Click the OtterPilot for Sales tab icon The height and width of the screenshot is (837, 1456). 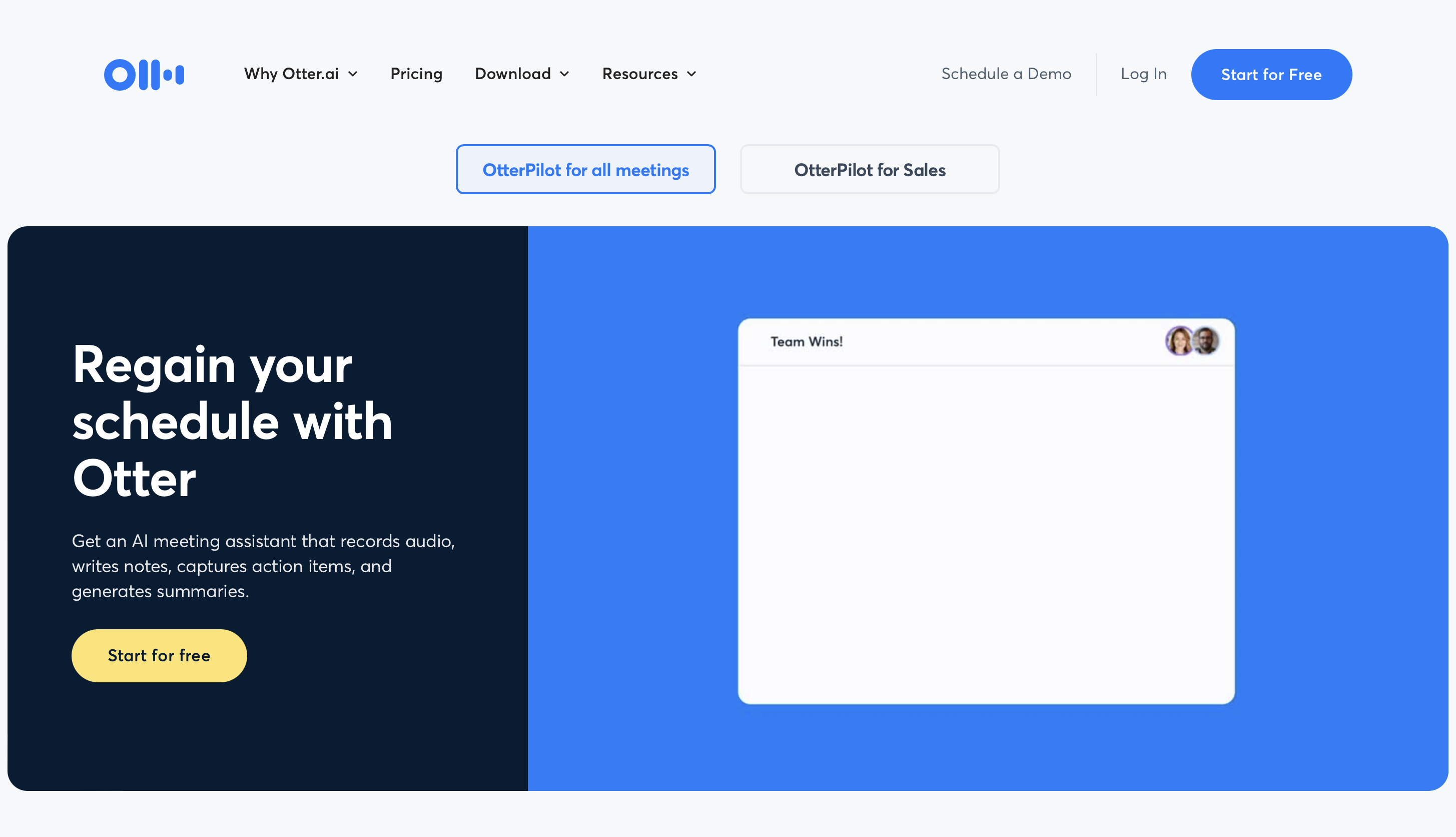click(x=869, y=169)
